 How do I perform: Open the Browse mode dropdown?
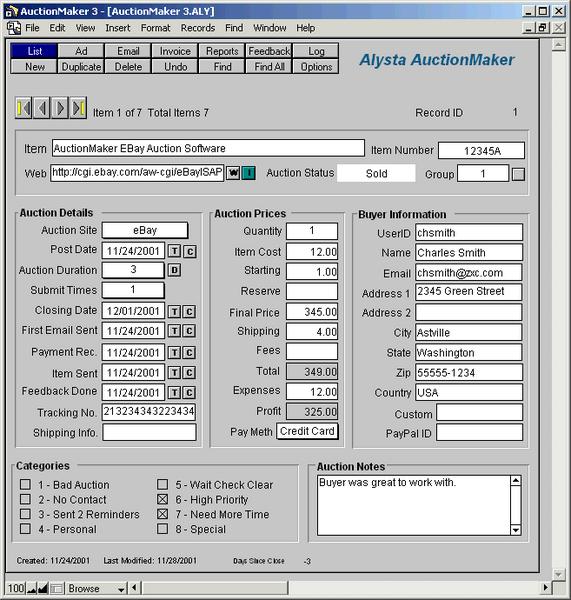tap(96, 588)
